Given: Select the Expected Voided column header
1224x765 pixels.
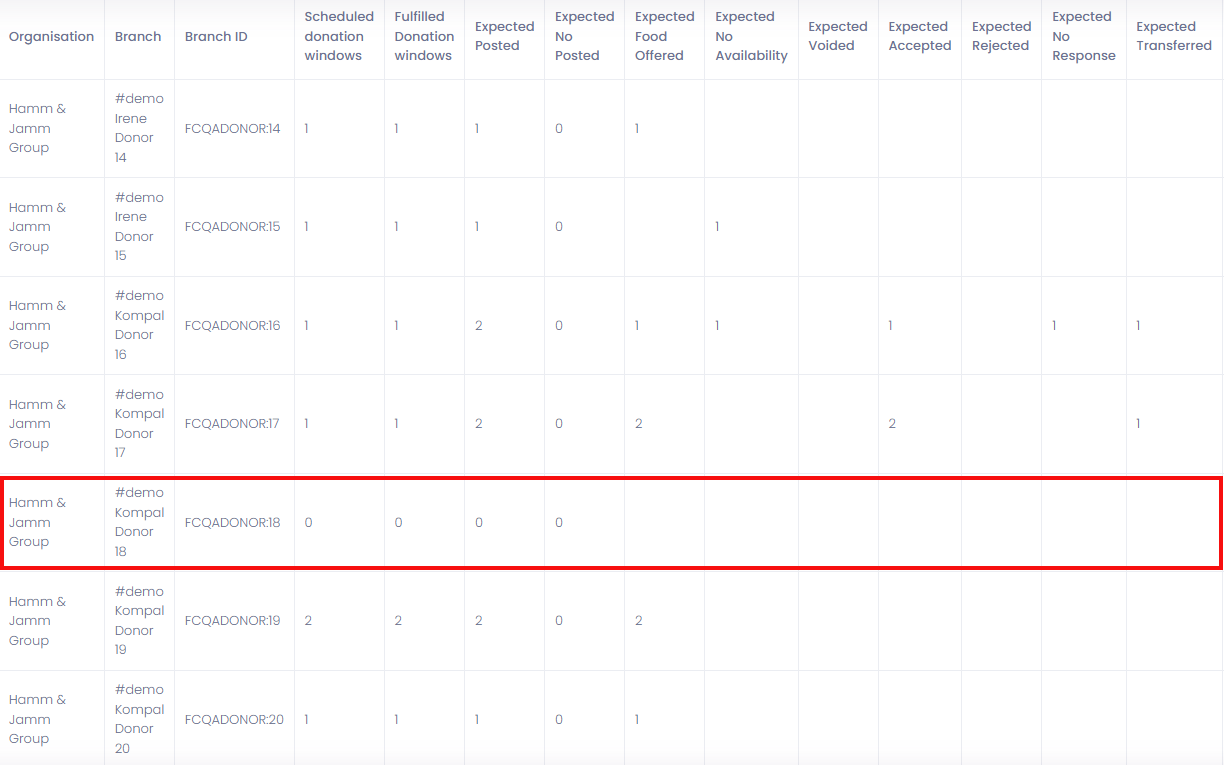Looking at the screenshot, I should (x=837, y=37).
